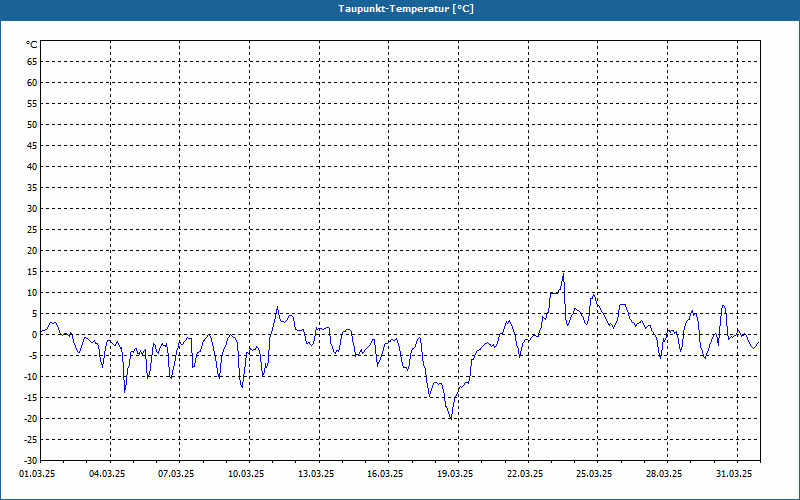This screenshot has height=500, width=800.
Task: Click the -20 value on the y-axis
Action: (x=31, y=418)
